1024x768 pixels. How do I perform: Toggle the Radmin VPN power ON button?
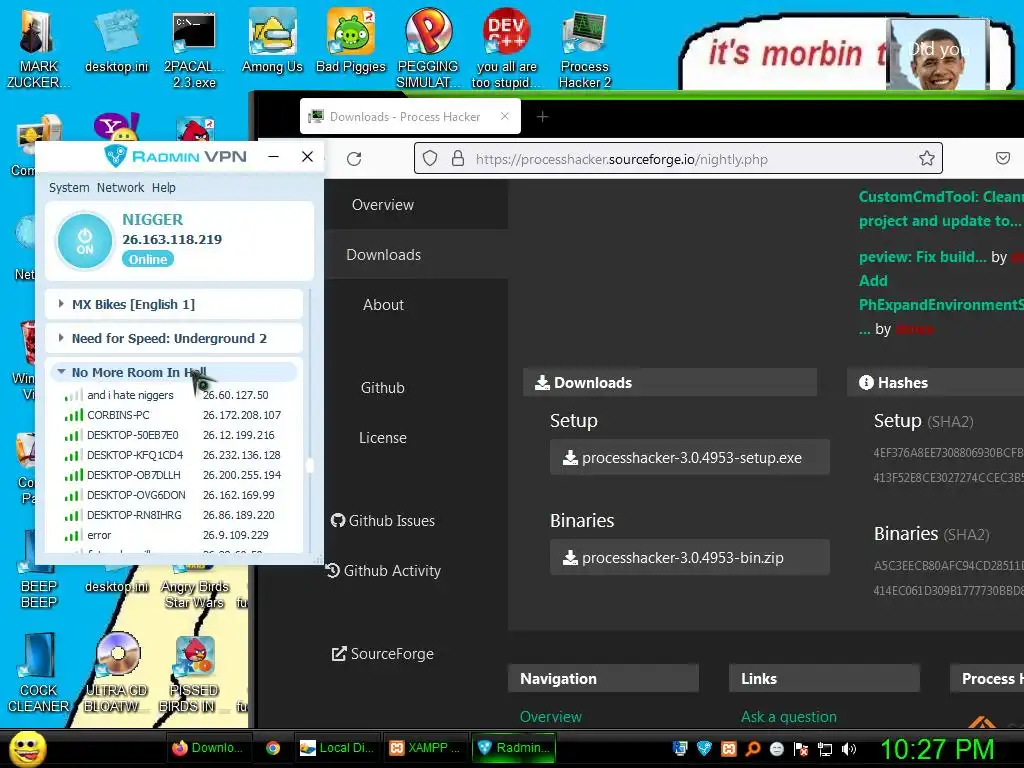point(85,241)
